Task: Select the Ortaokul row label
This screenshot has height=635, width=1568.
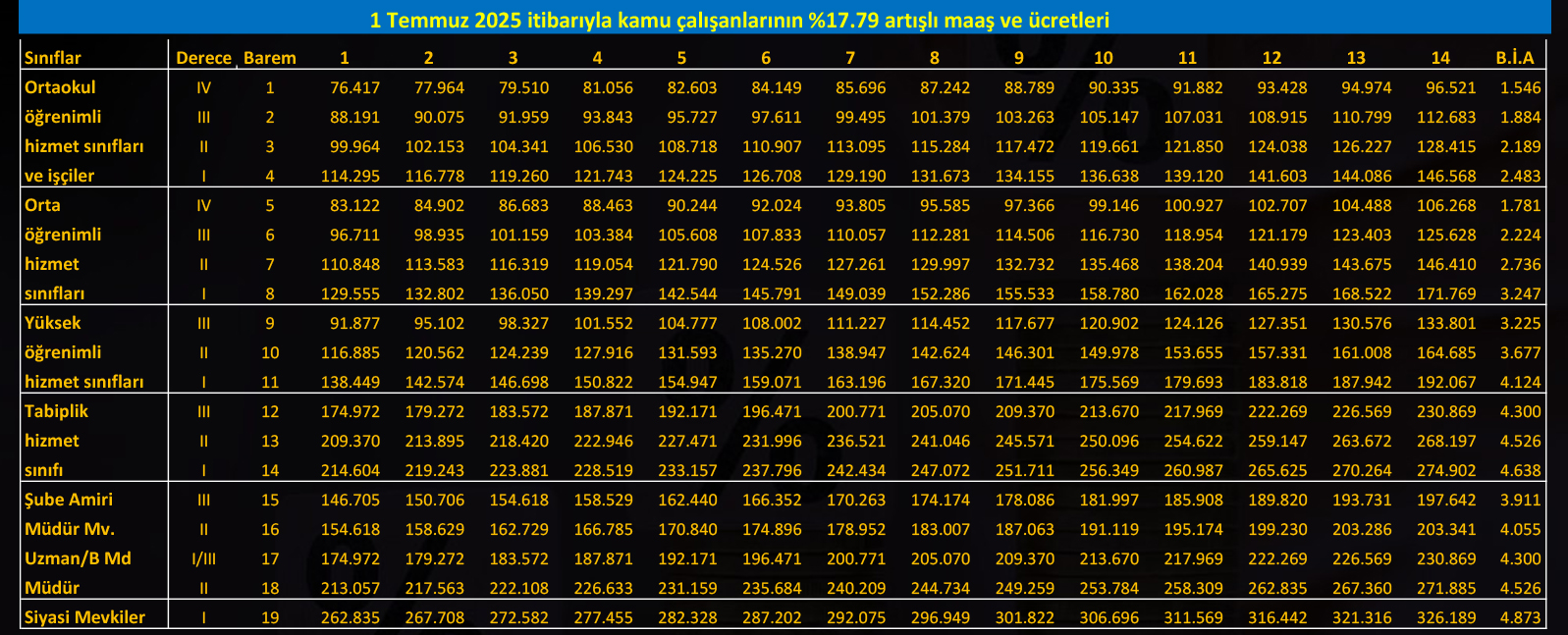Action: (x=60, y=87)
